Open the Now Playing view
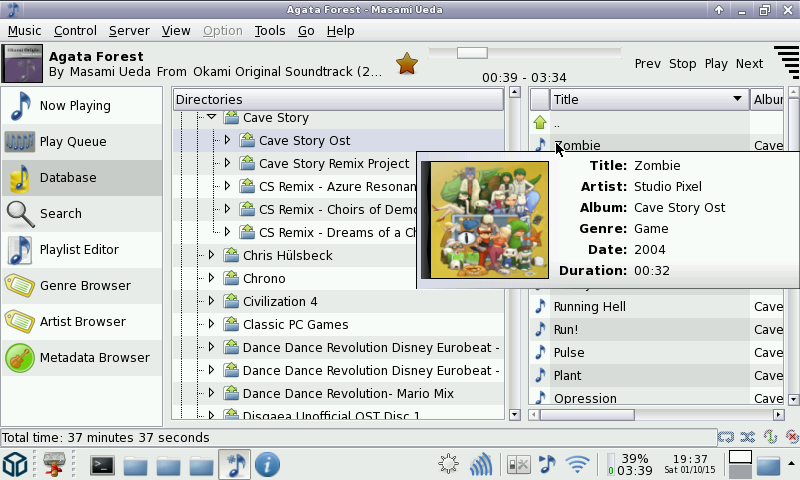Viewport: 800px width, 480px height. 75,106
